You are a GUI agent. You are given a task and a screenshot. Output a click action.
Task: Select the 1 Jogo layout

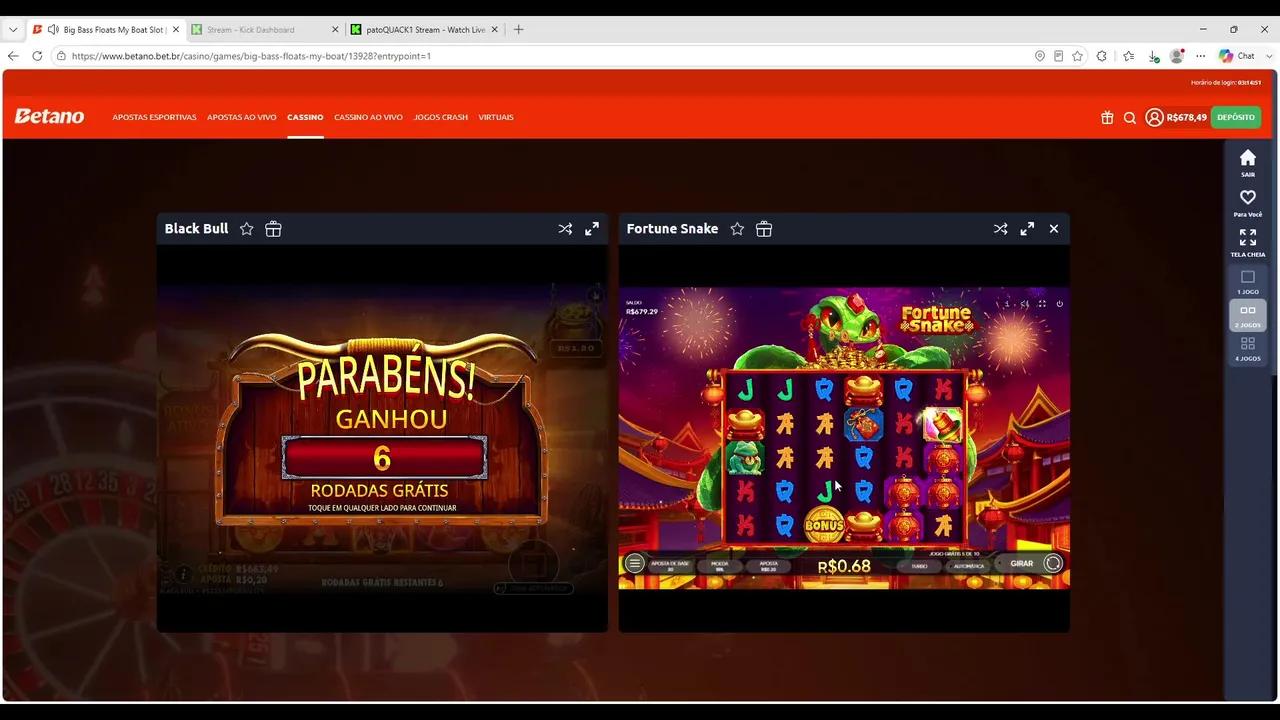tap(1248, 282)
